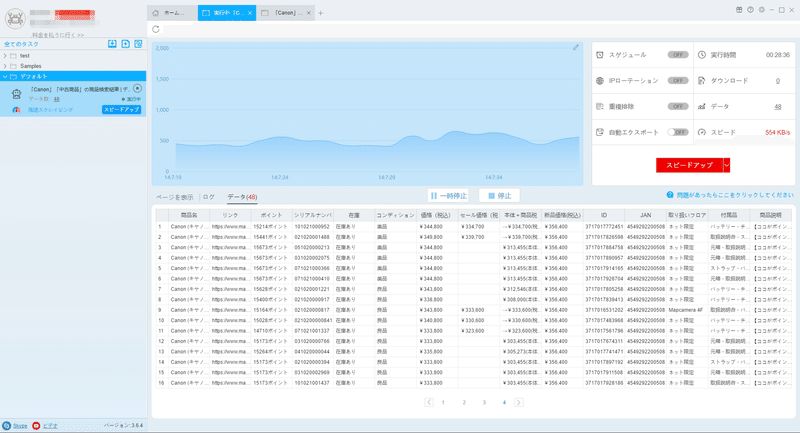Viewport: 800px width, 433px height.
Task: Switch to the ページを表示 tab
Action: tap(174, 197)
